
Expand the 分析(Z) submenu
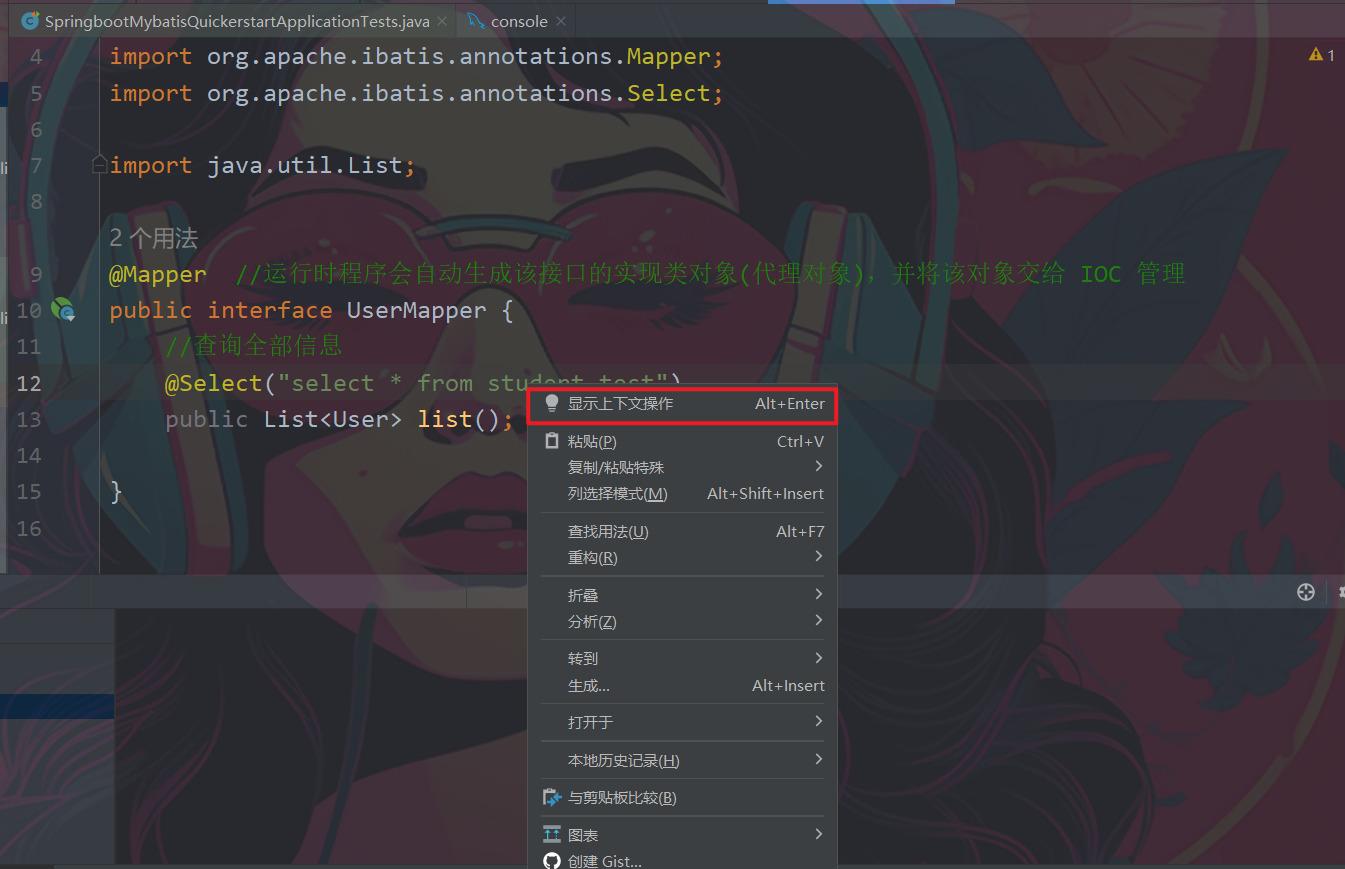pyautogui.click(x=682, y=621)
